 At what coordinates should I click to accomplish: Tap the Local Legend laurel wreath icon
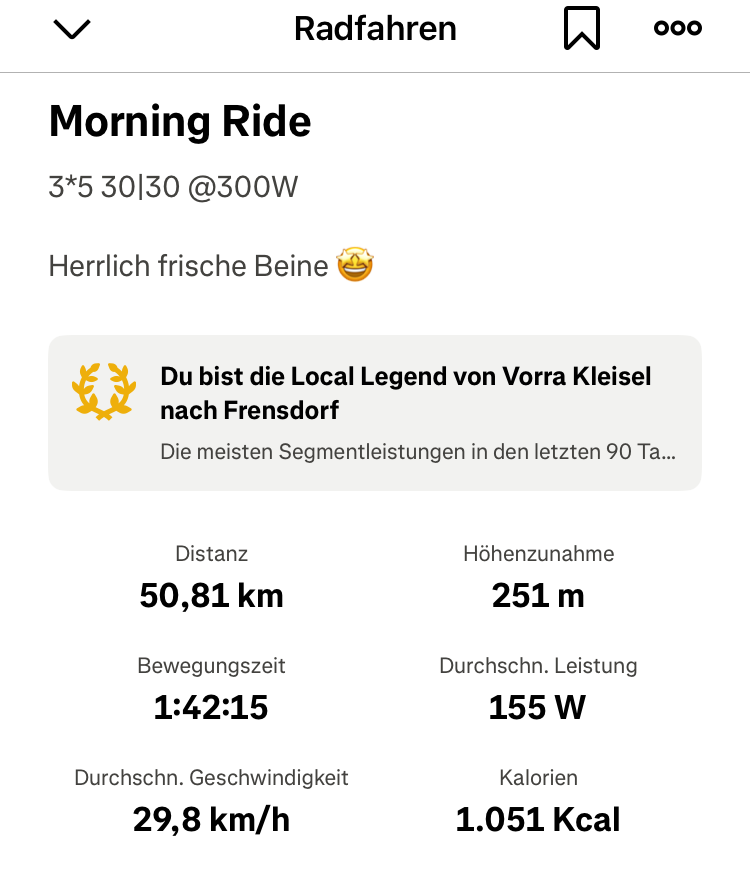[x=104, y=391]
